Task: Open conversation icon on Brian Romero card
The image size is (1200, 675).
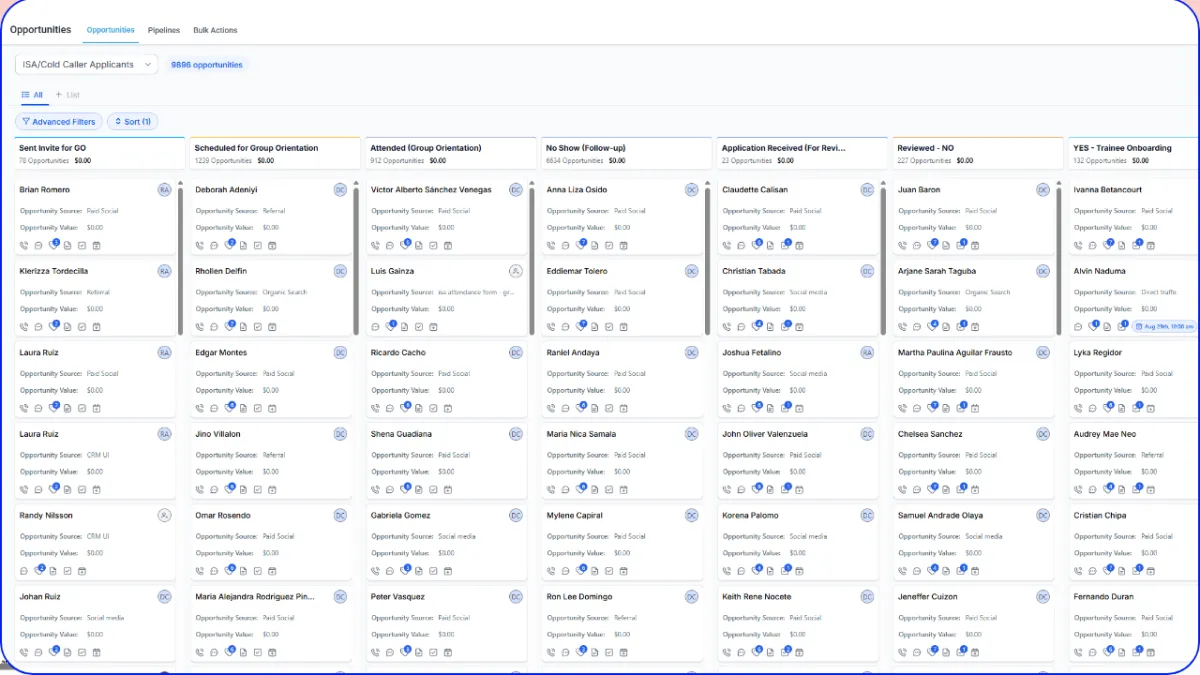Action: click(x=38, y=245)
